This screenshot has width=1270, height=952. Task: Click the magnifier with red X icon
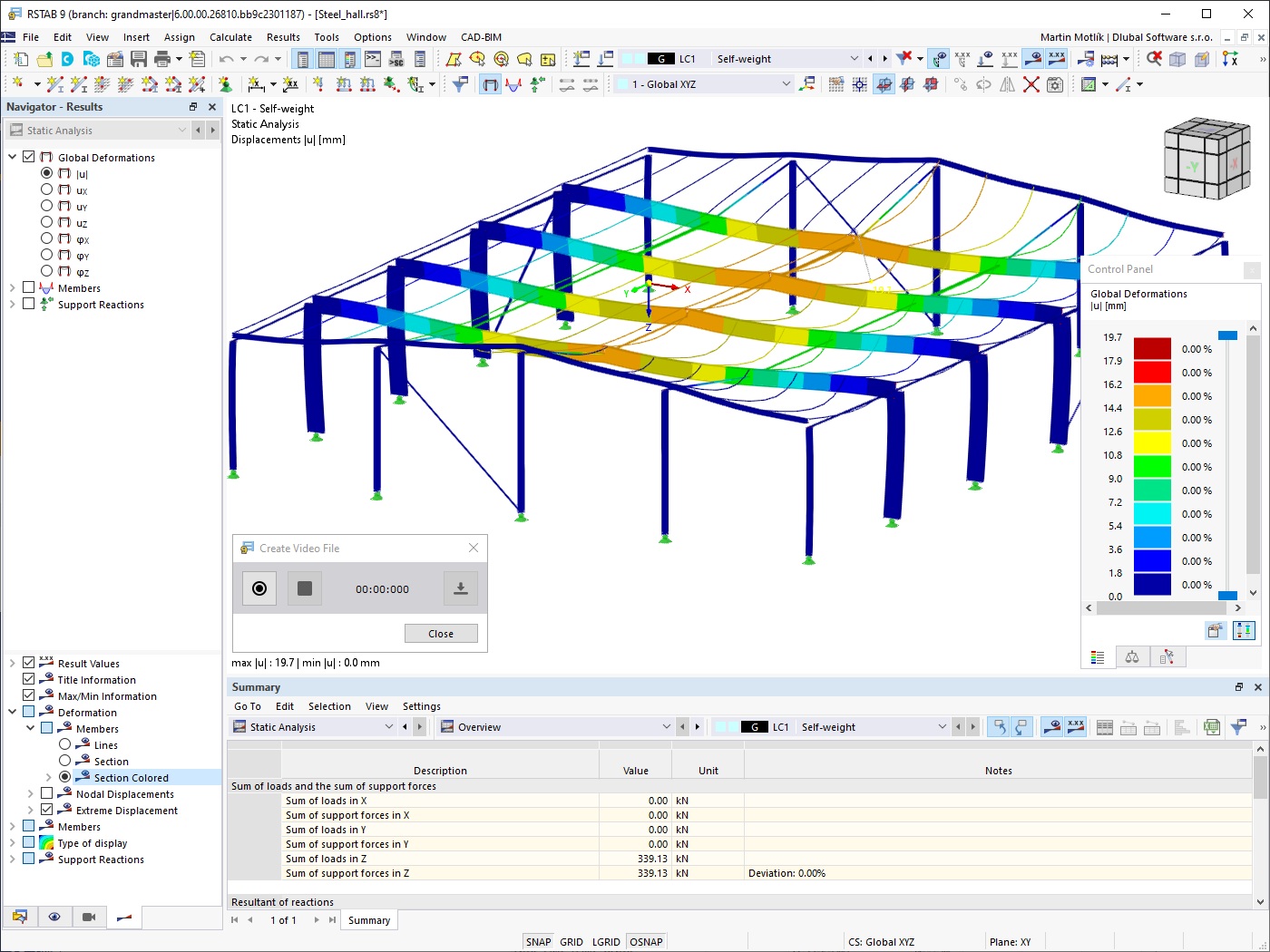coord(1154,58)
